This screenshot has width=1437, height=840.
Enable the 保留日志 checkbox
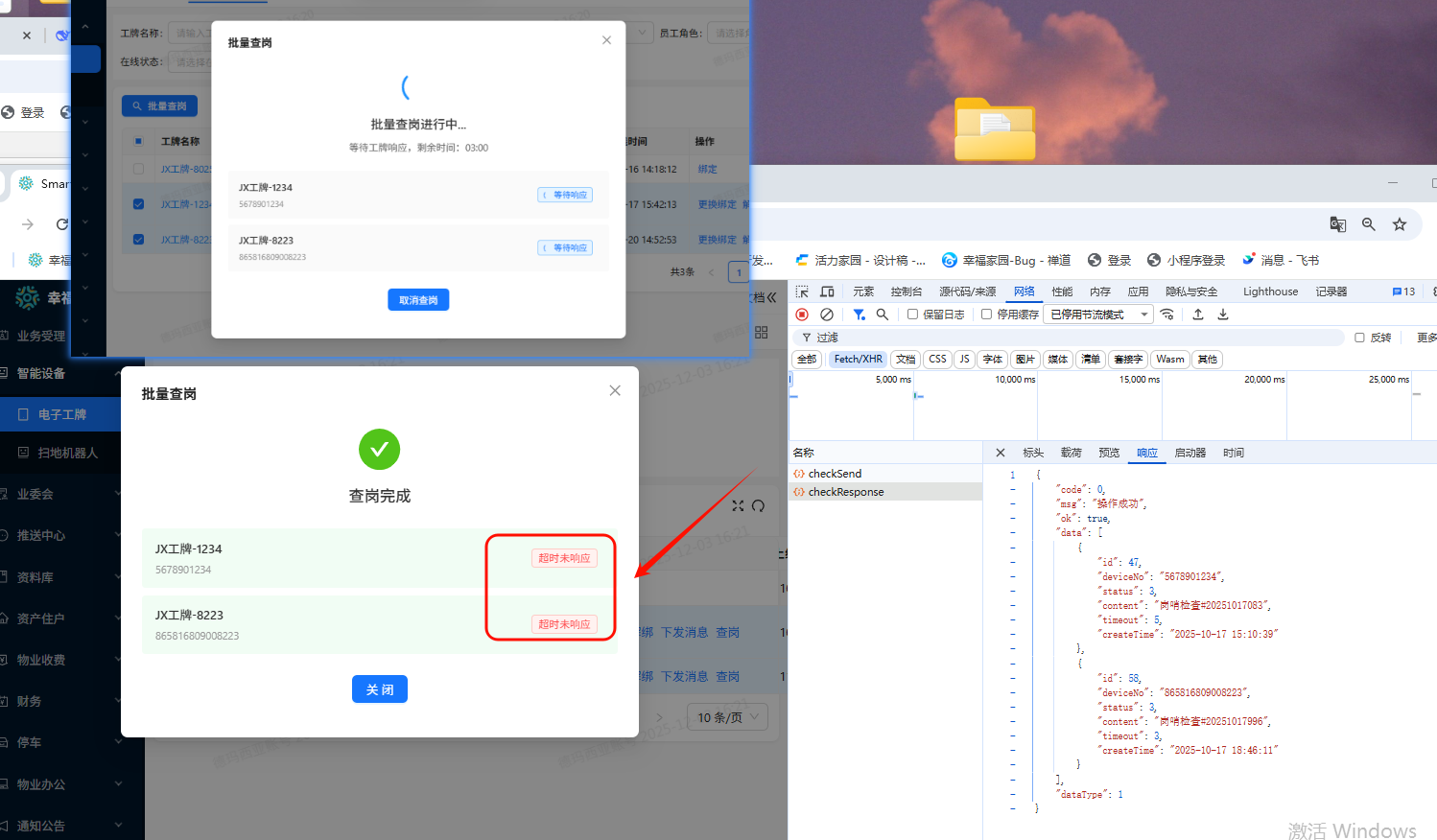913,315
